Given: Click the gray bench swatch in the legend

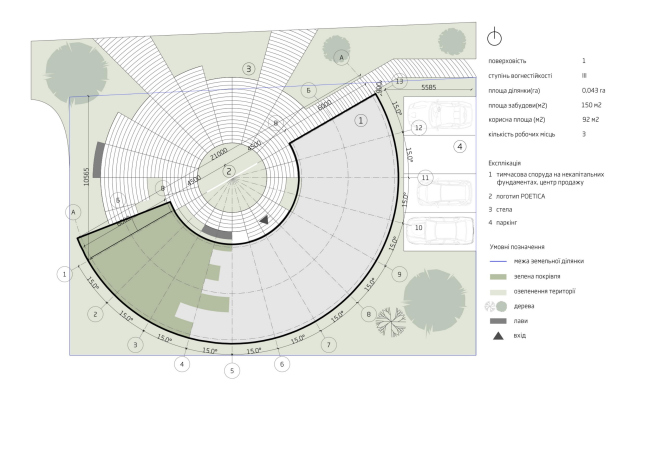Looking at the screenshot, I should click(x=497, y=320).
